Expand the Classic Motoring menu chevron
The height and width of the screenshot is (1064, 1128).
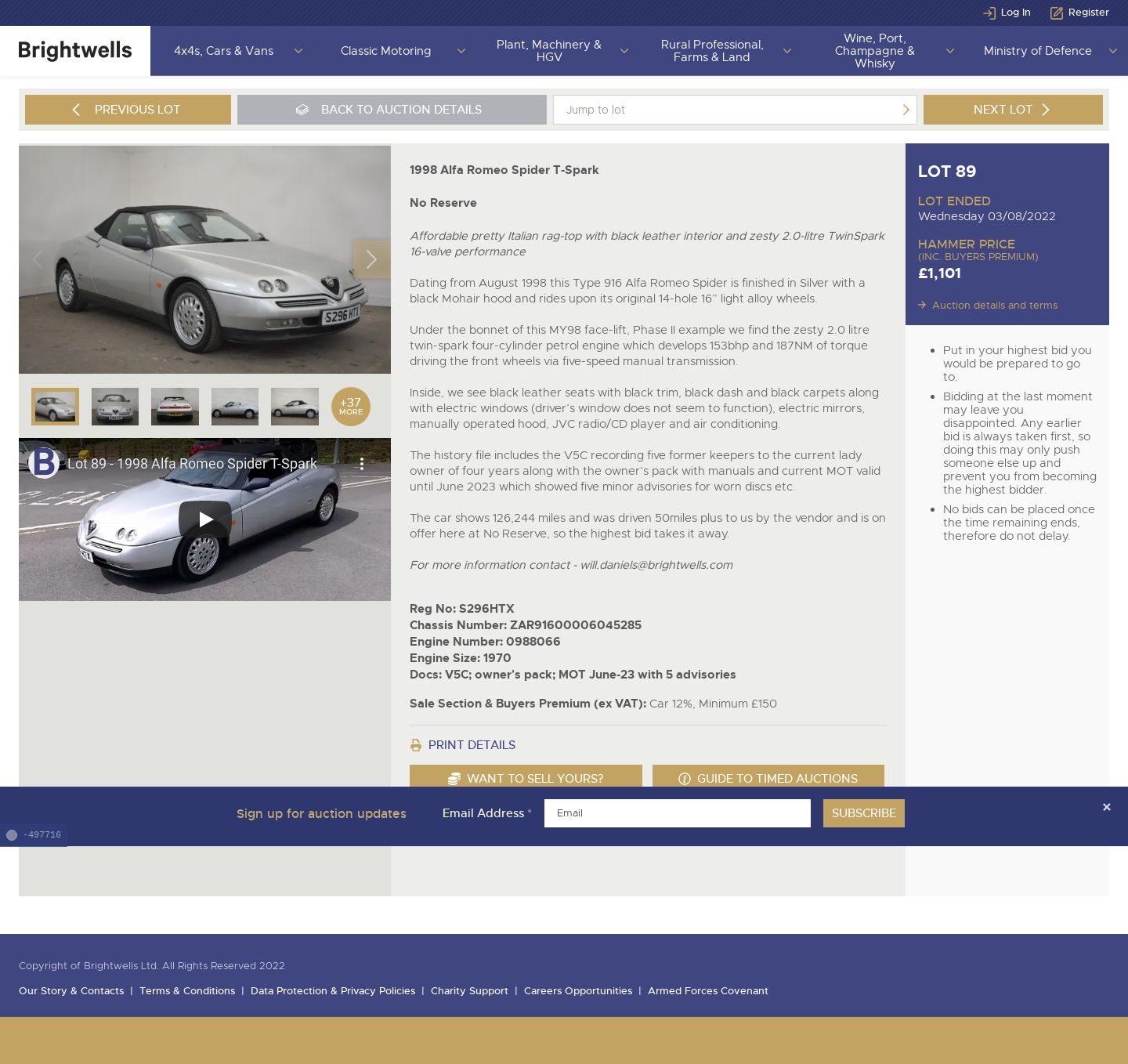click(461, 51)
